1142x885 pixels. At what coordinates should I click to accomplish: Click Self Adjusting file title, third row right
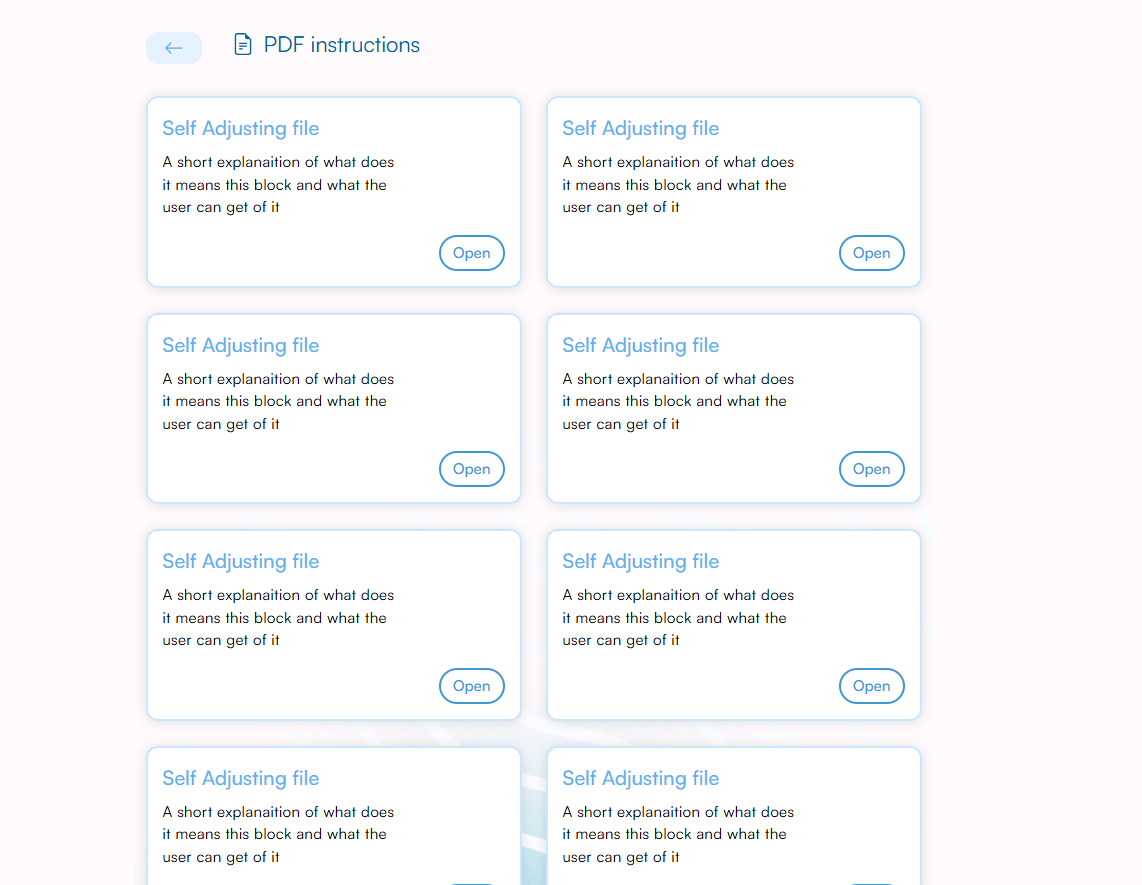pos(640,562)
